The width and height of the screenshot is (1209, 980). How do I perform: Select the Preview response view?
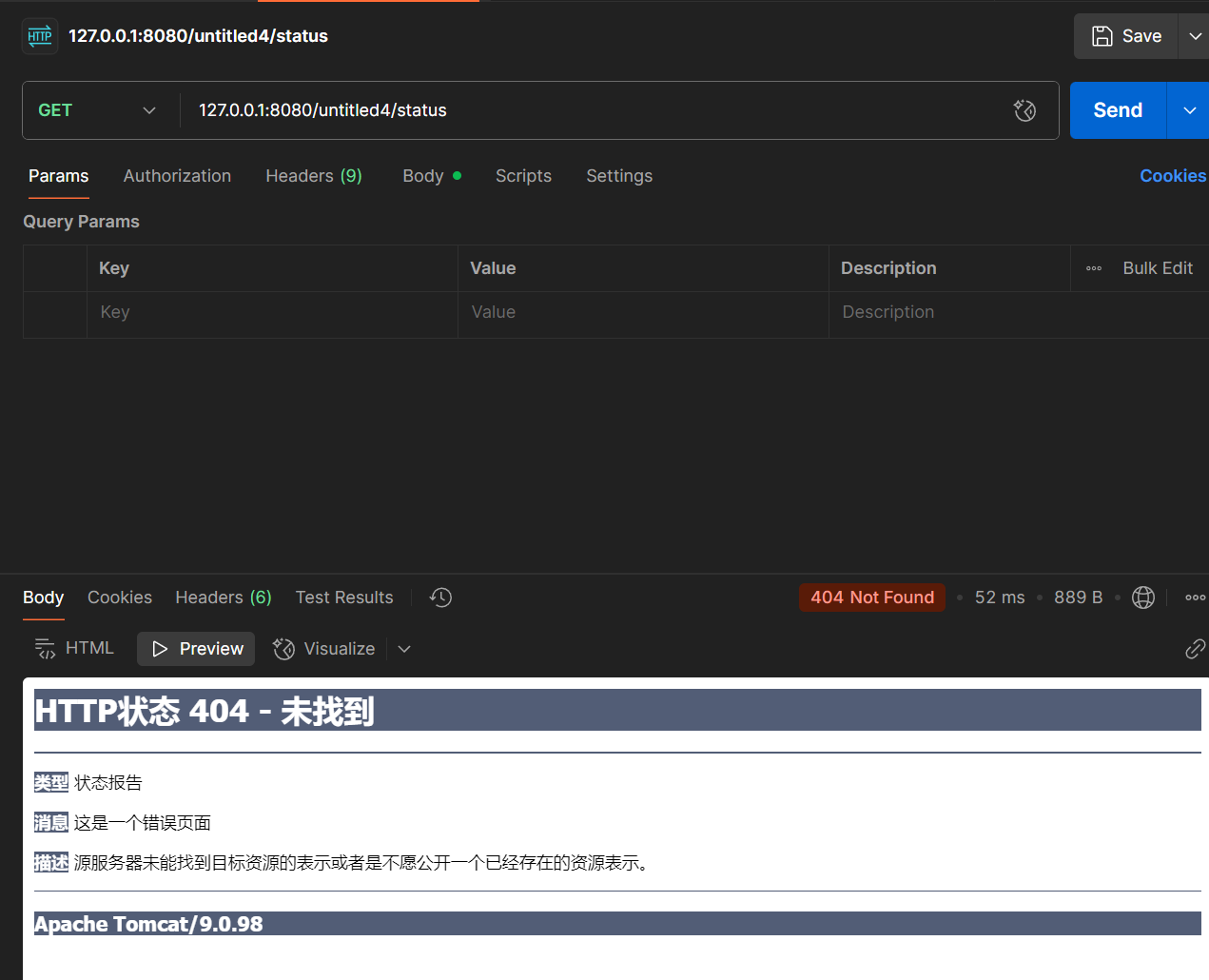(x=196, y=649)
